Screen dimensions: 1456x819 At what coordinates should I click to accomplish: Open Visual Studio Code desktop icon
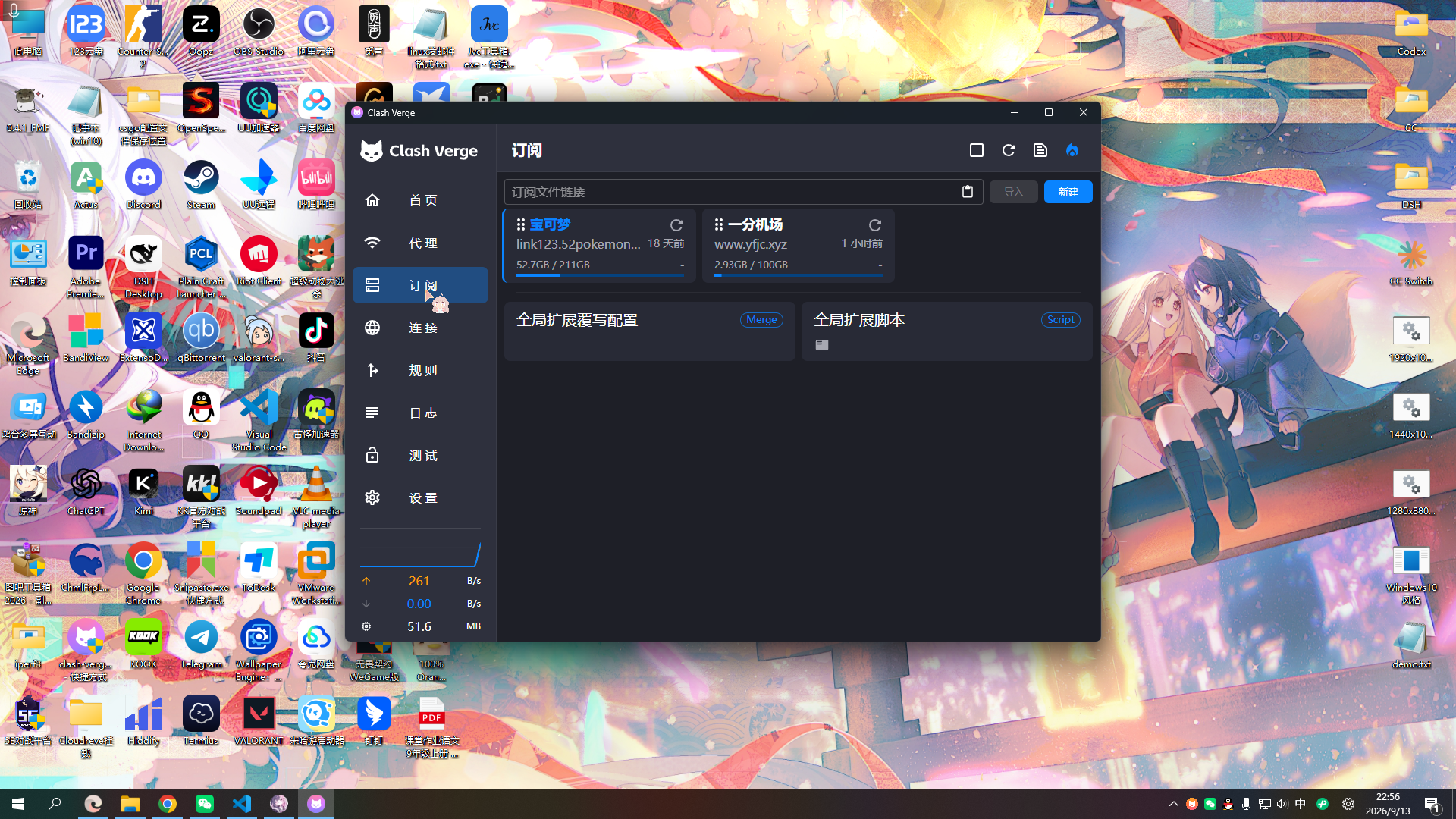pyautogui.click(x=259, y=421)
